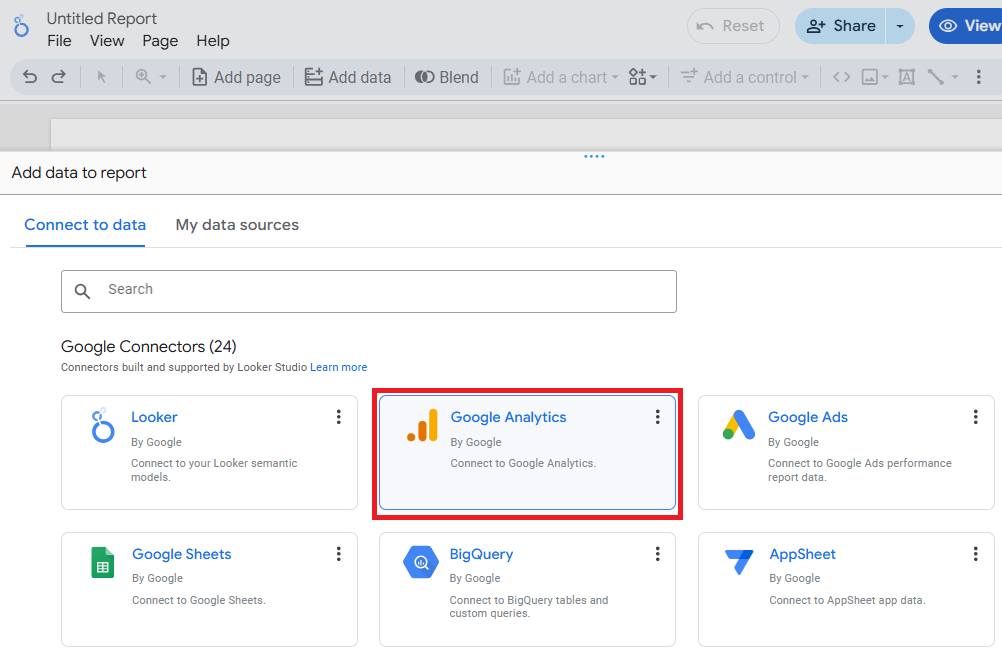The width and height of the screenshot is (1002, 654).
Task: Switch to the My data sources tab
Action: (x=237, y=225)
